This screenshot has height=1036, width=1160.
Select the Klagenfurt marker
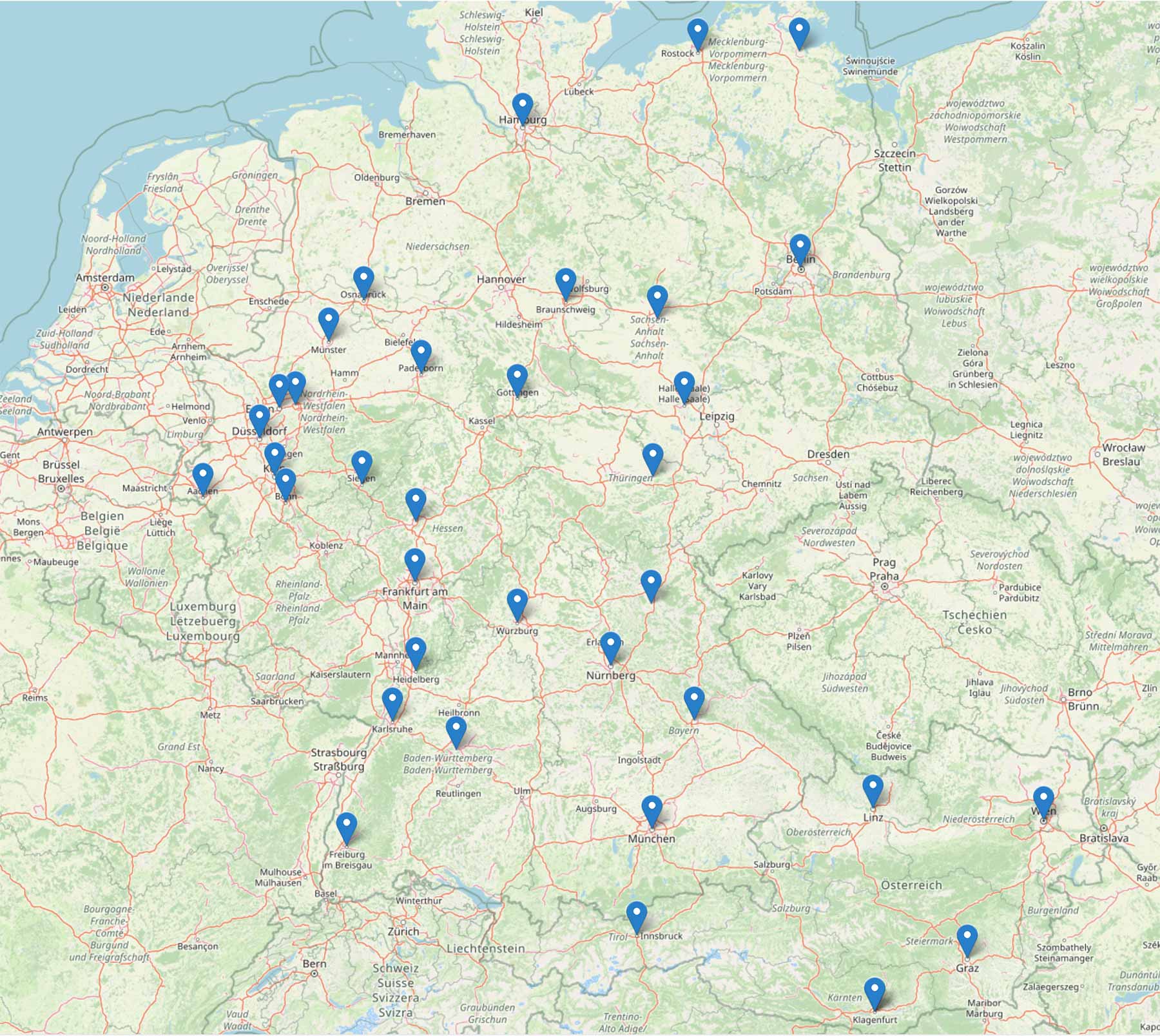tap(875, 992)
